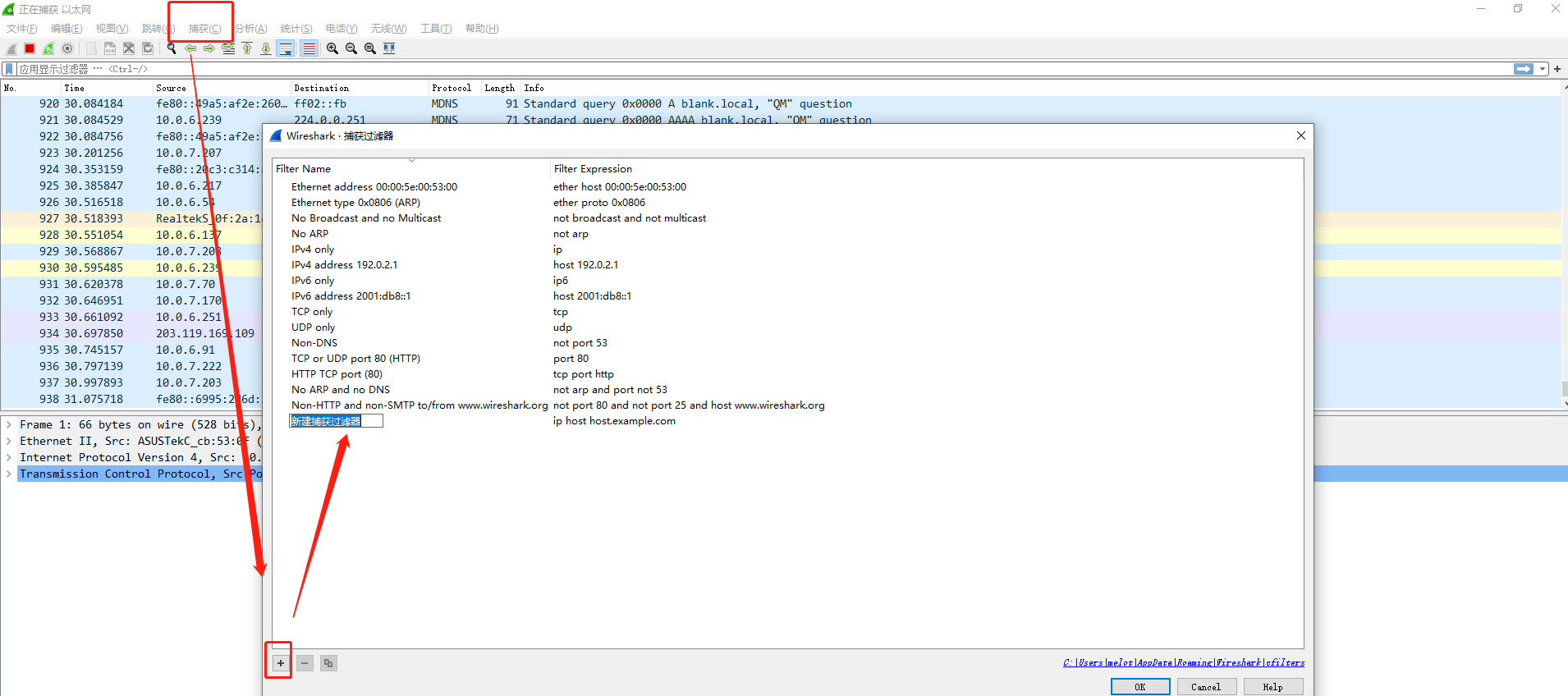
Task: Open the 编辑(E) menu
Action: [66, 29]
